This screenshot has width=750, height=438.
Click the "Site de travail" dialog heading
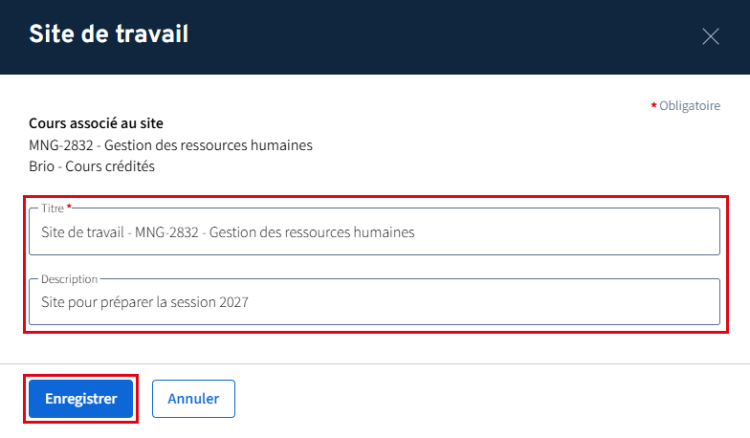pos(109,35)
